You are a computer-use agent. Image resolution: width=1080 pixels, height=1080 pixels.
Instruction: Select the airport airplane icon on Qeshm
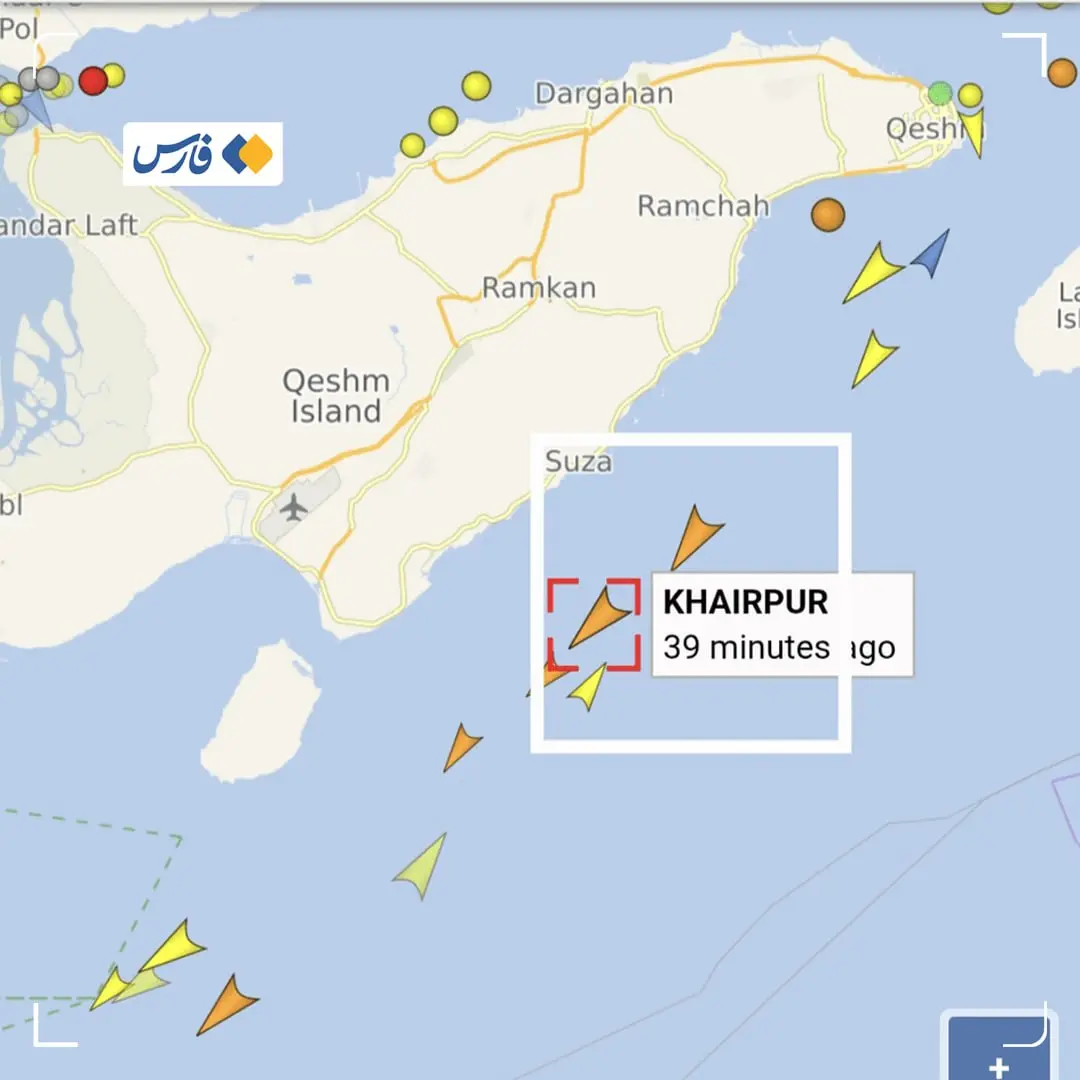tap(293, 507)
